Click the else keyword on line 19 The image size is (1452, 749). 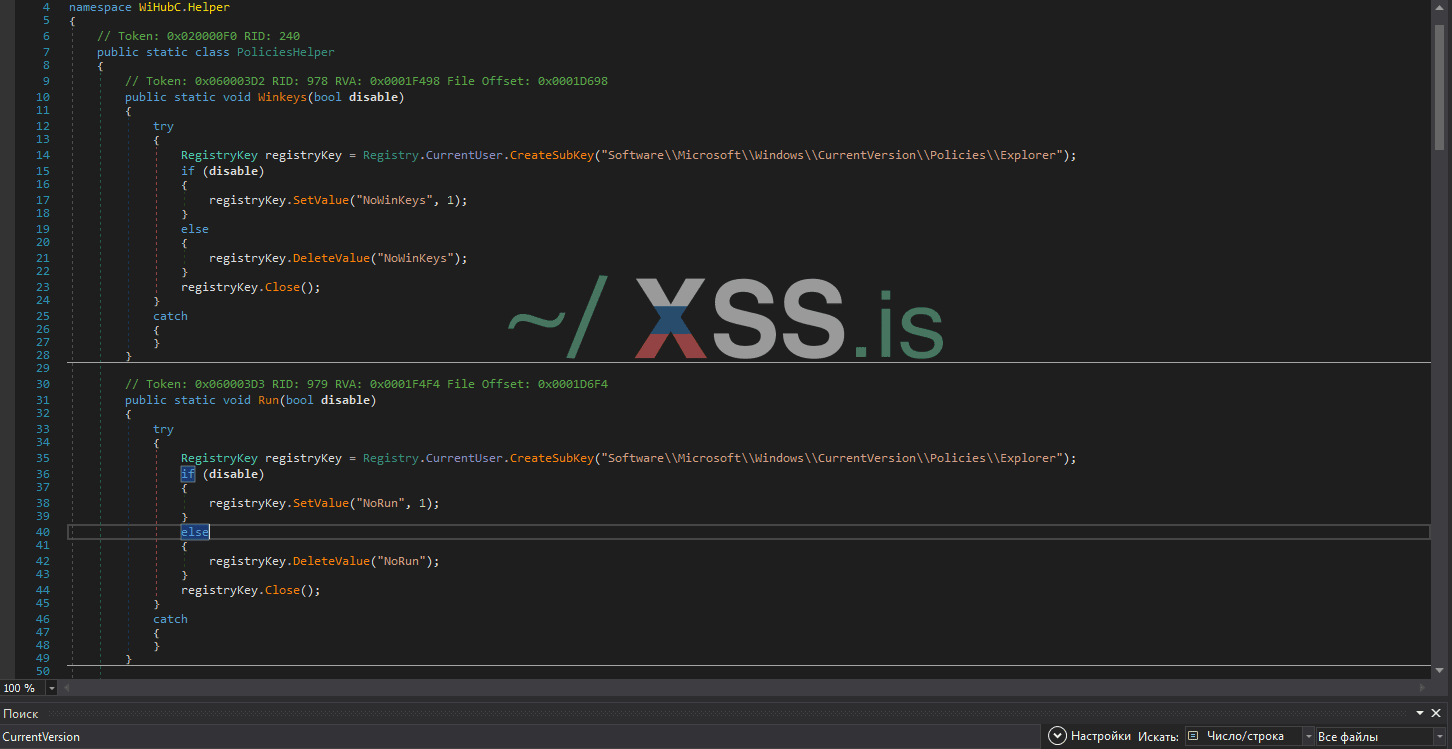195,229
